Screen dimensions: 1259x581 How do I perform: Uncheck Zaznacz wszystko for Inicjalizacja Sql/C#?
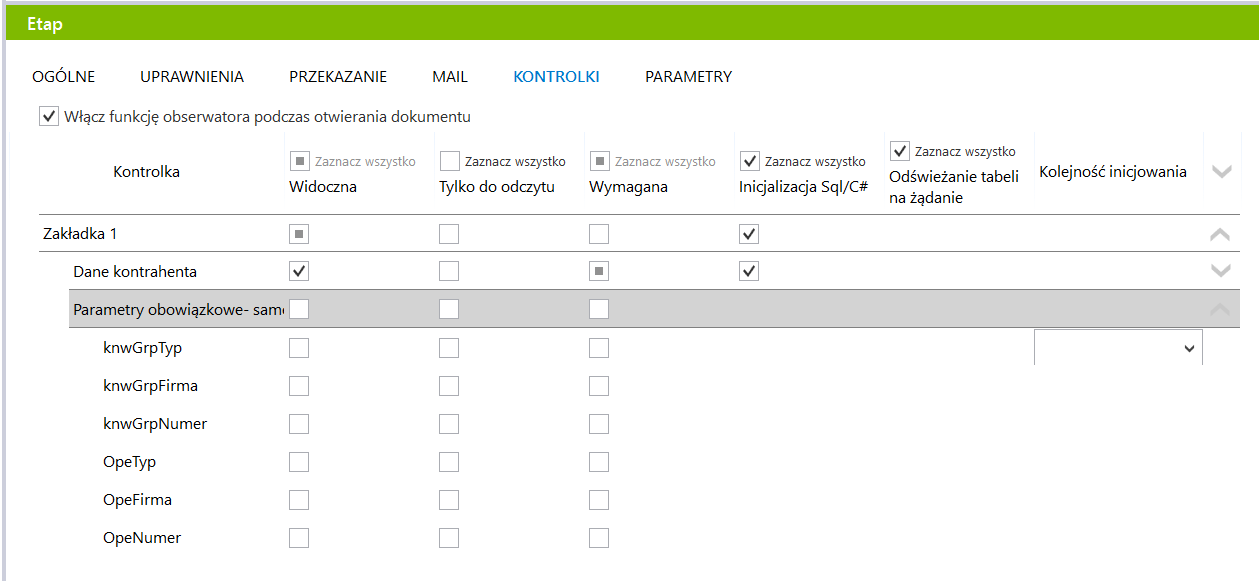coord(749,161)
